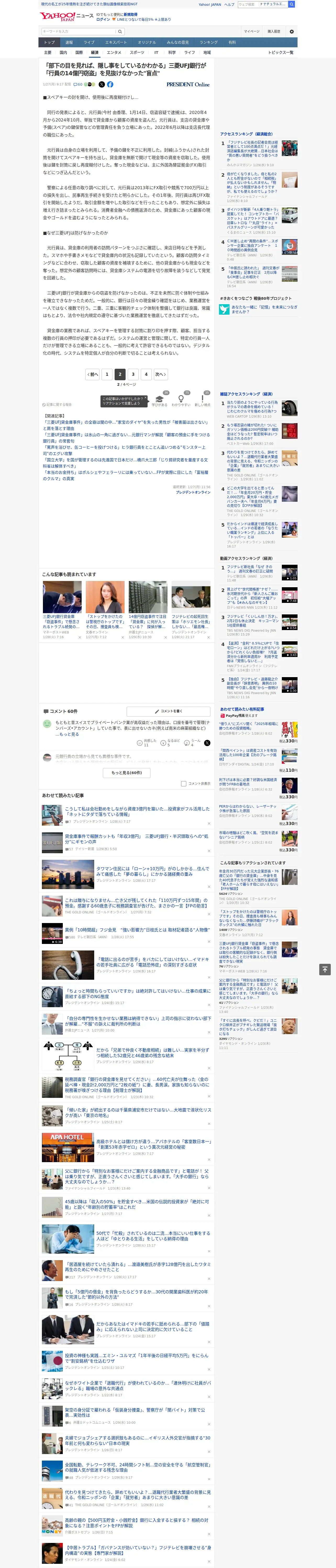Click the blue web search button top right
The width and height of the screenshot is (336, 1568).
pyautogui.click(x=292, y=4)
